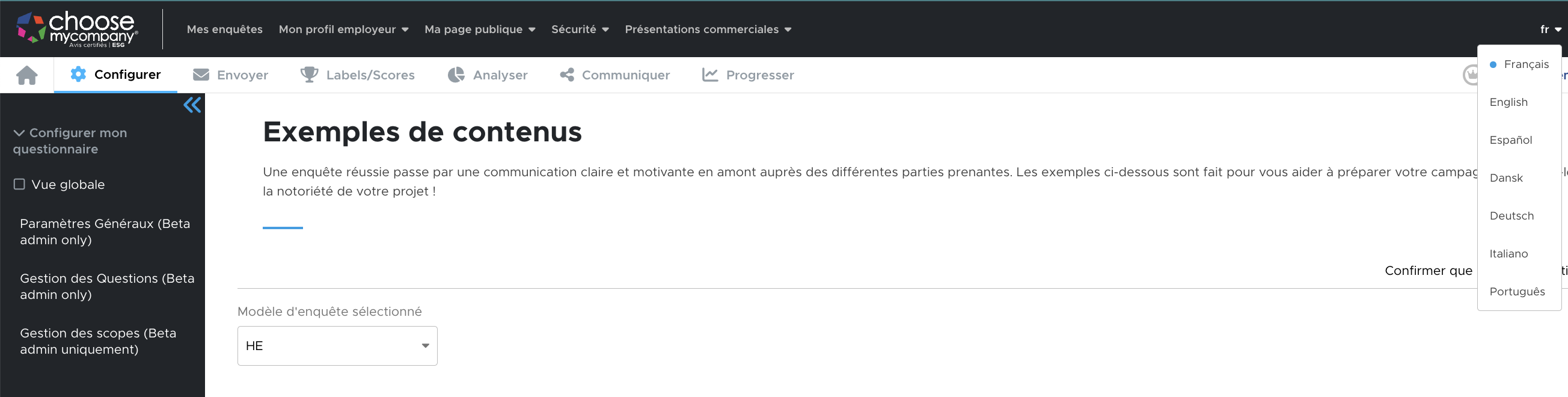Open Paramètres Généraux in the sidebar
Screen dimensions: 1568x397
coord(105,232)
